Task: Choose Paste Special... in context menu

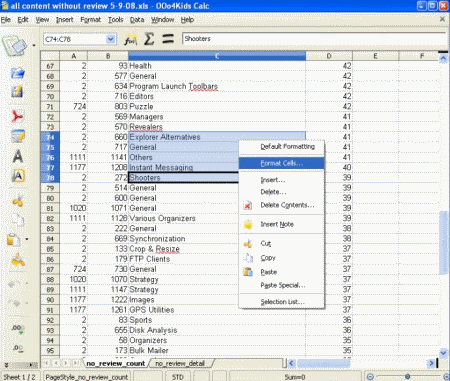Action: tap(283, 285)
